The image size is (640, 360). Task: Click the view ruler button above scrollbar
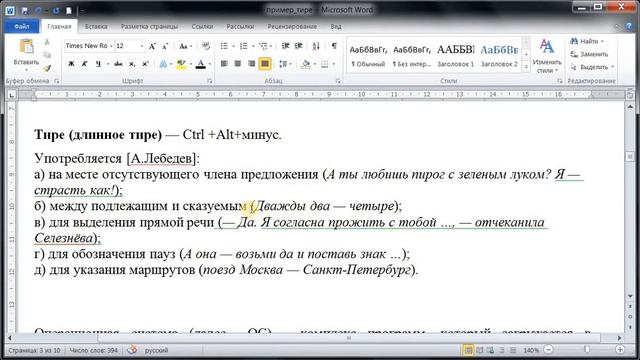tap(630, 95)
